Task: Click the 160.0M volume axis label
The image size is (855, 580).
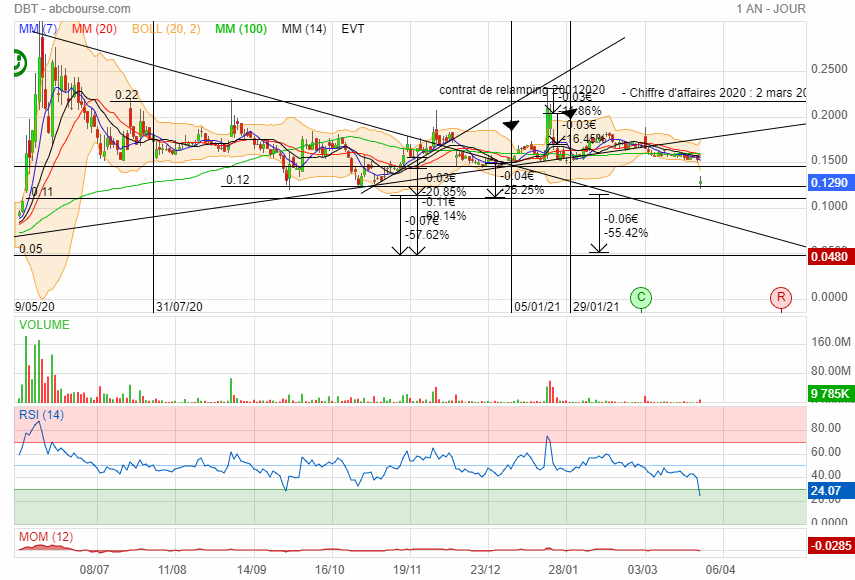Action: (x=831, y=342)
